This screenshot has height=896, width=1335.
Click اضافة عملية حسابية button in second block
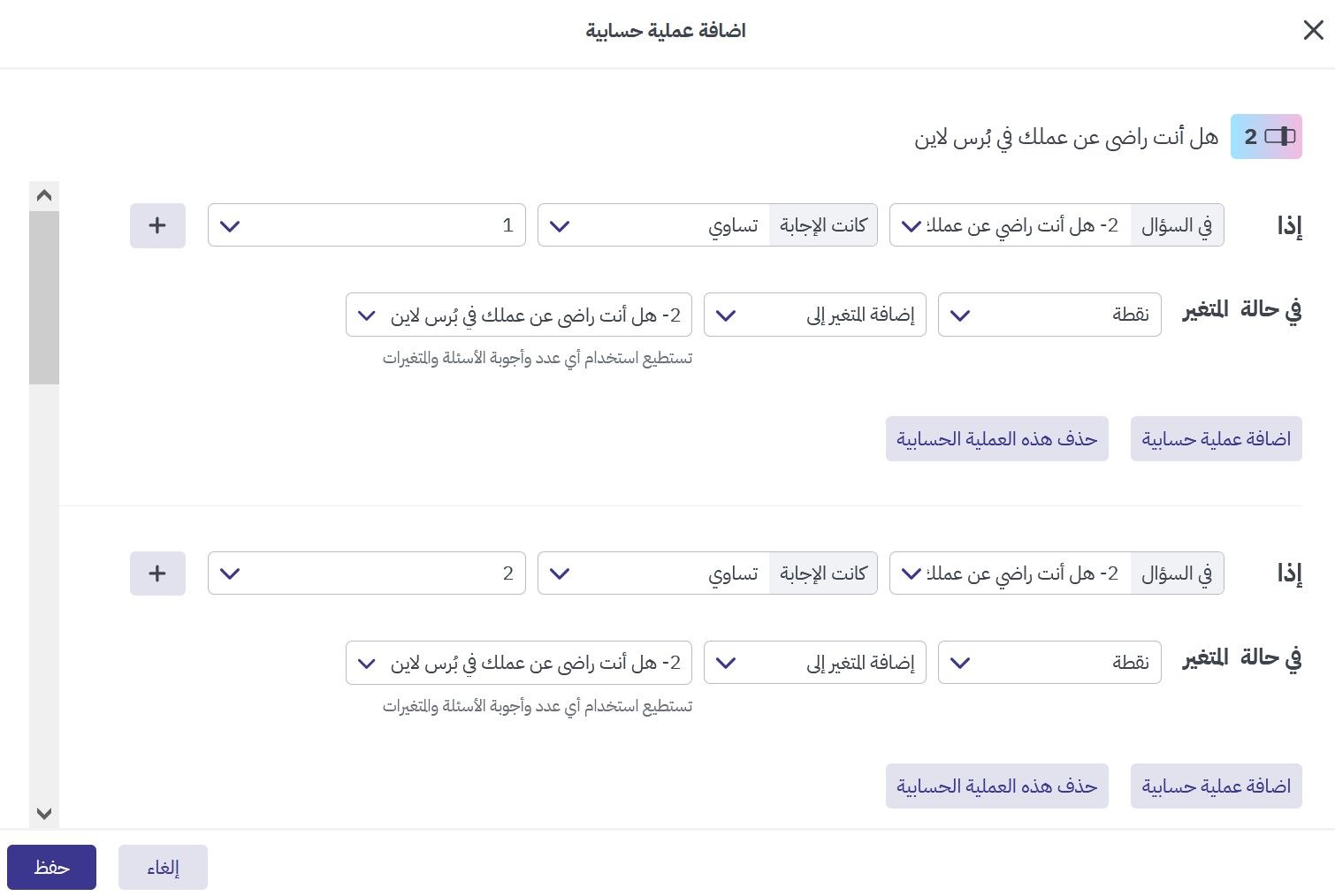(1217, 786)
